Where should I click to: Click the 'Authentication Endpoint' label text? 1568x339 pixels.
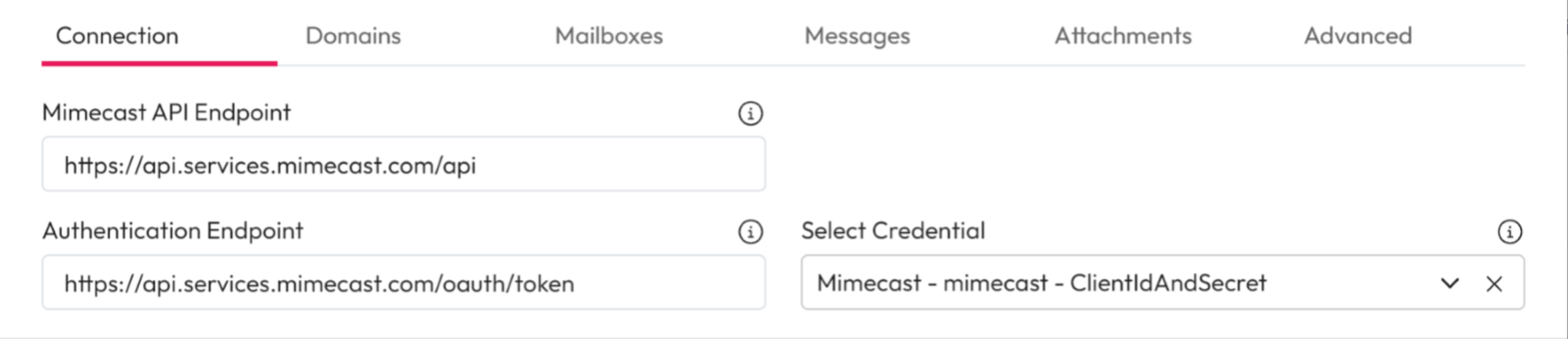172,231
